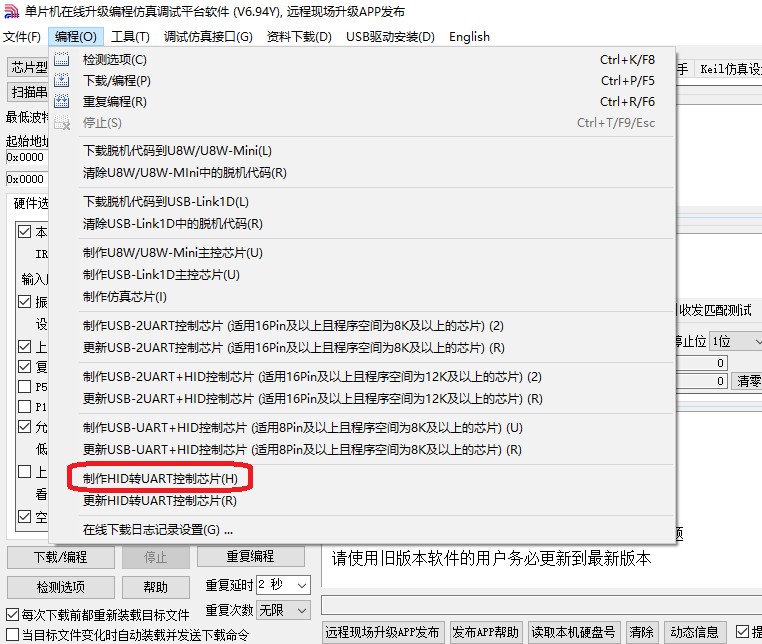Image resolution: width=762 pixels, height=644 pixels.
Task: Choose 清除U8W/U8W-Mini中的脱机代码(R)
Action: pos(362,173)
